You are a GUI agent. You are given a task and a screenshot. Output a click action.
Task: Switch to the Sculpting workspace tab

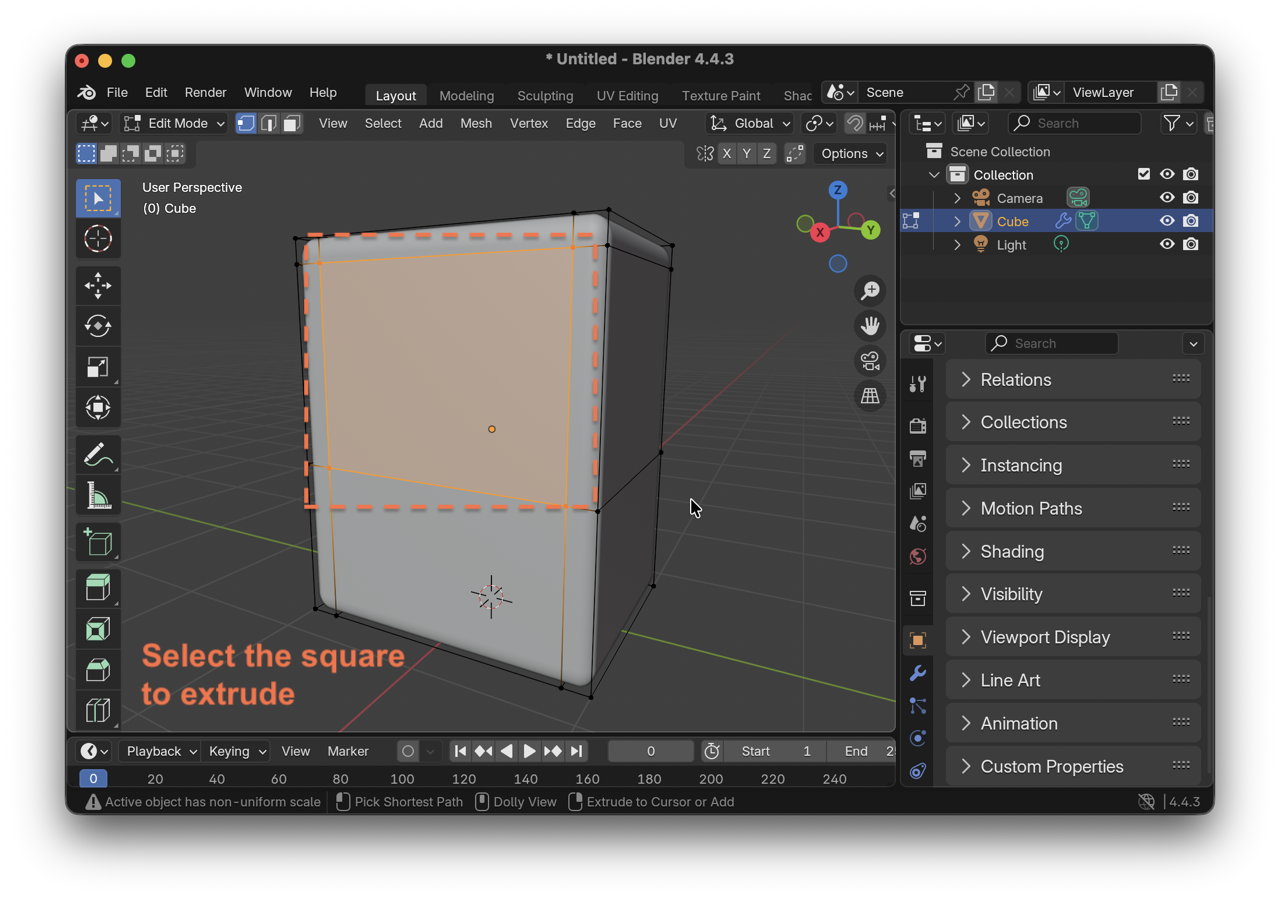(545, 95)
